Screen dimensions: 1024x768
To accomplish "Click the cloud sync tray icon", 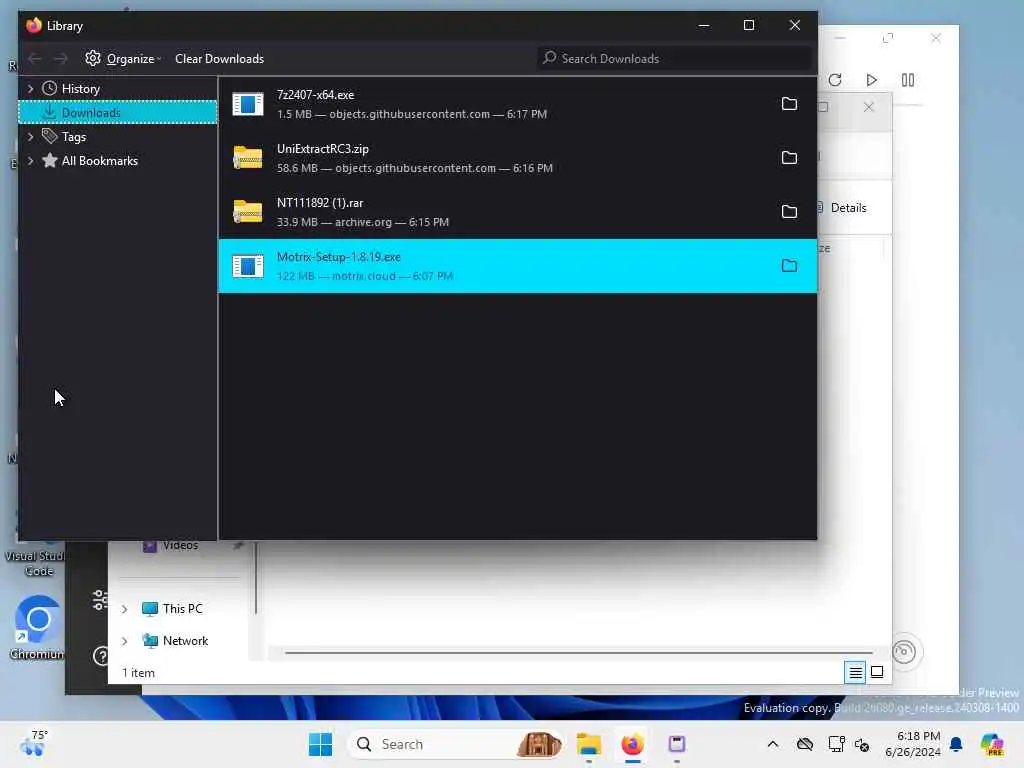I will tap(805, 744).
